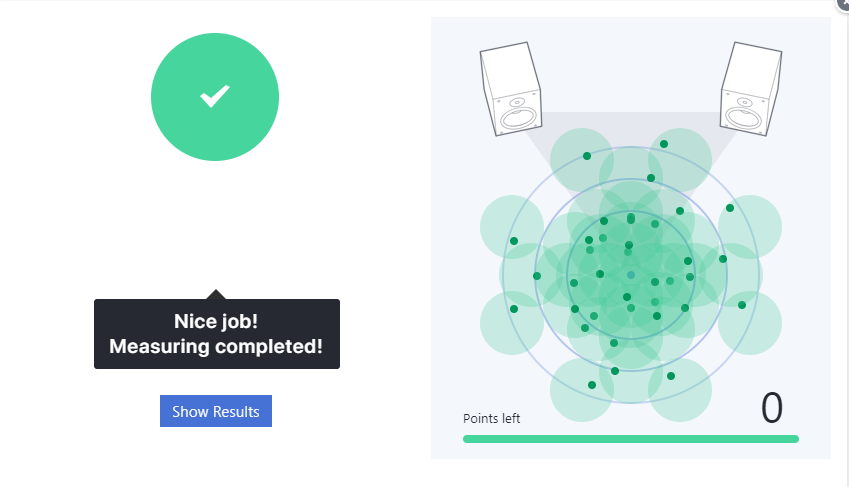Click the rightmost measurement point dot
849x487 pixels.
pos(742,305)
